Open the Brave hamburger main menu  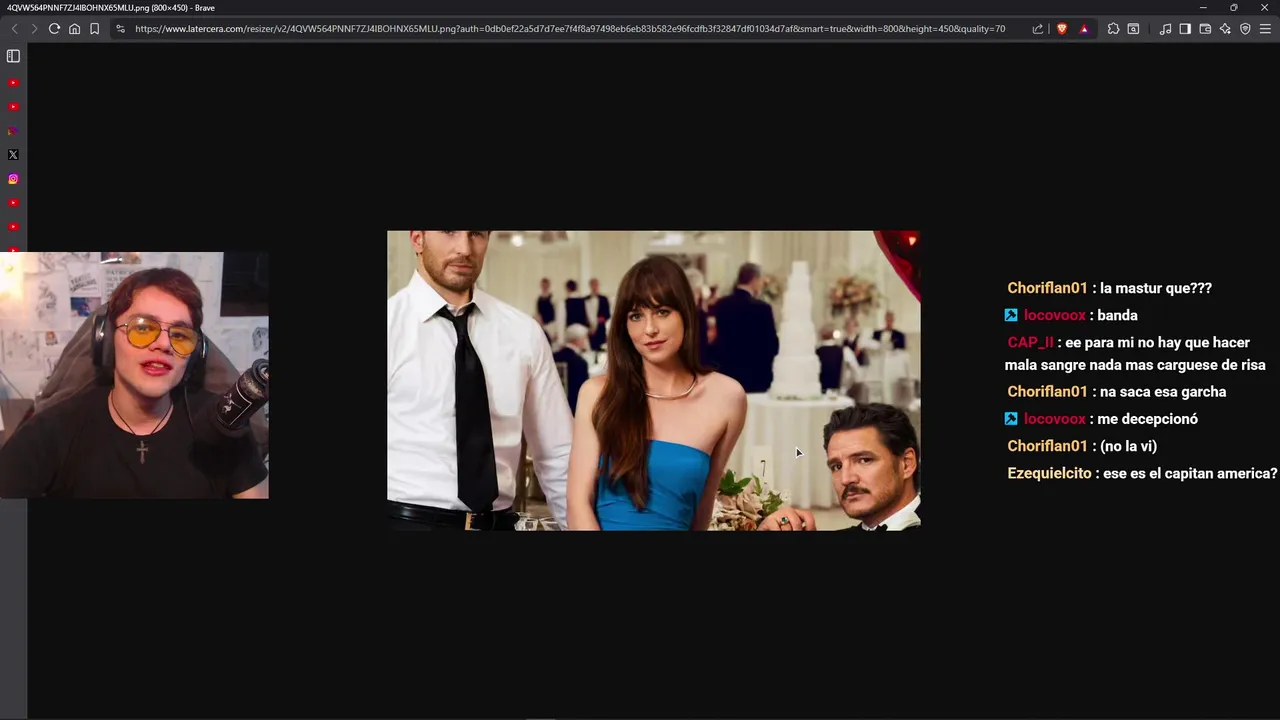(x=1265, y=29)
